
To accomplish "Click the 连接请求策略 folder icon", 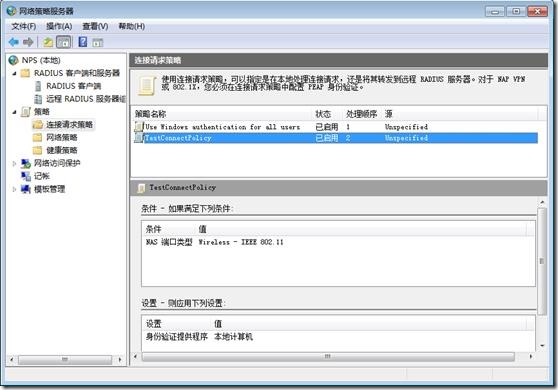I will point(38,125).
